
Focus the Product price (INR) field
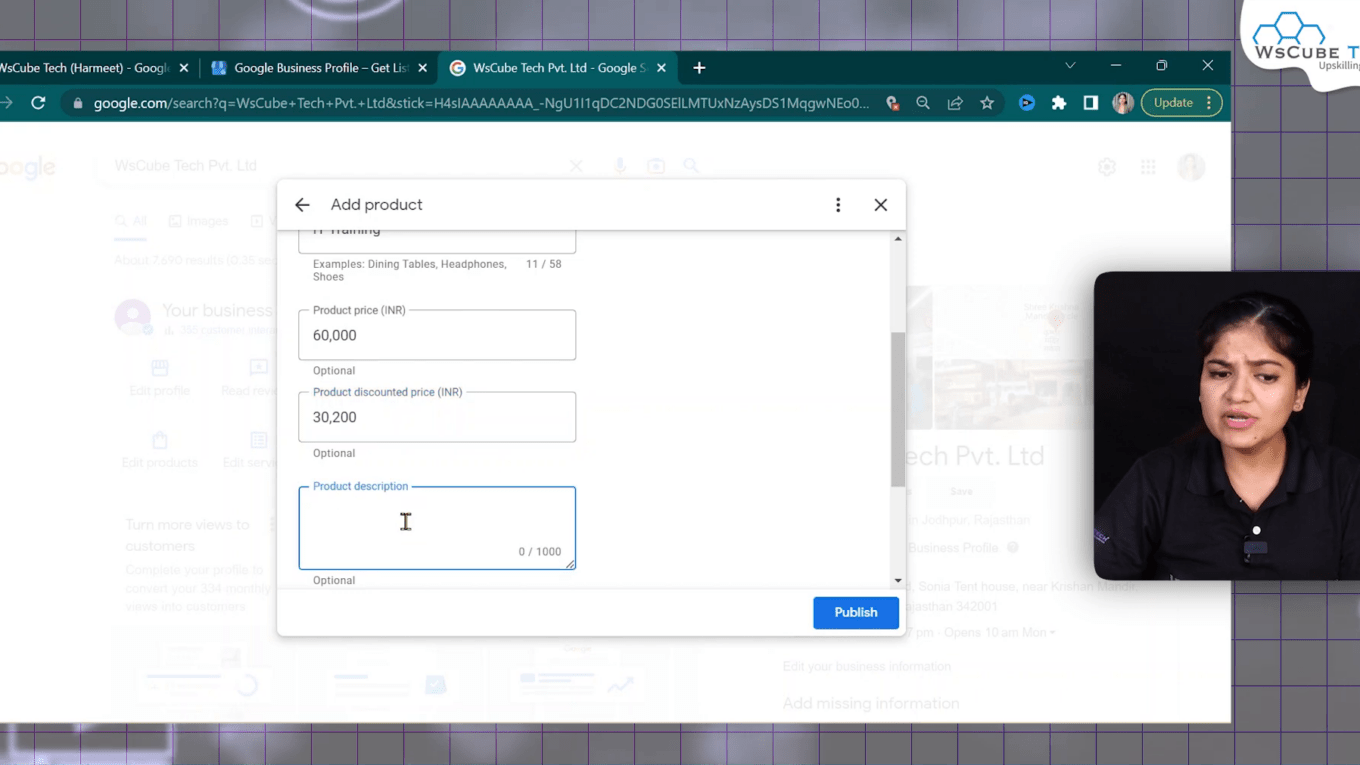pos(437,335)
